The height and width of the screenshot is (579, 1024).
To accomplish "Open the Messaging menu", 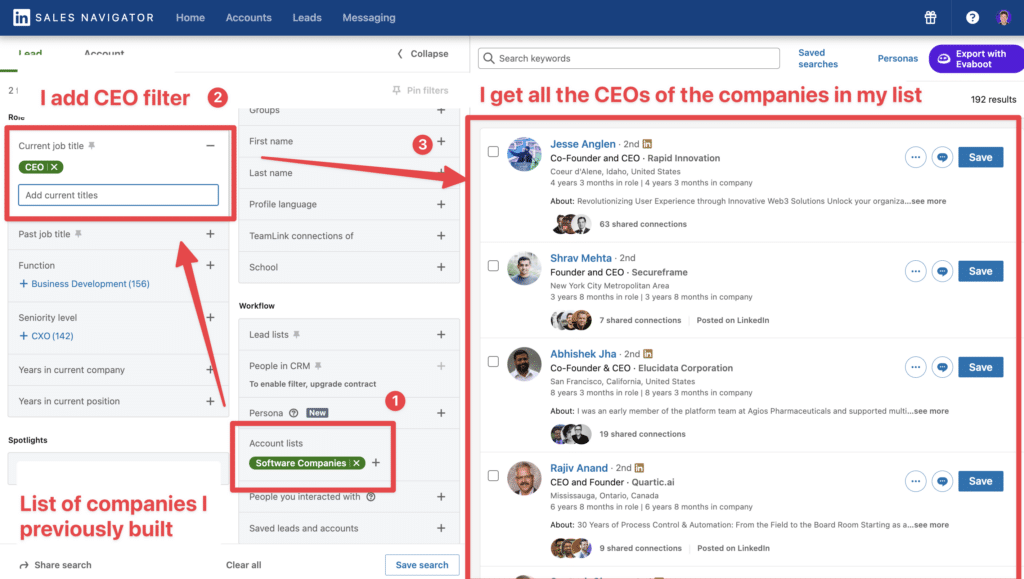I will coord(369,18).
